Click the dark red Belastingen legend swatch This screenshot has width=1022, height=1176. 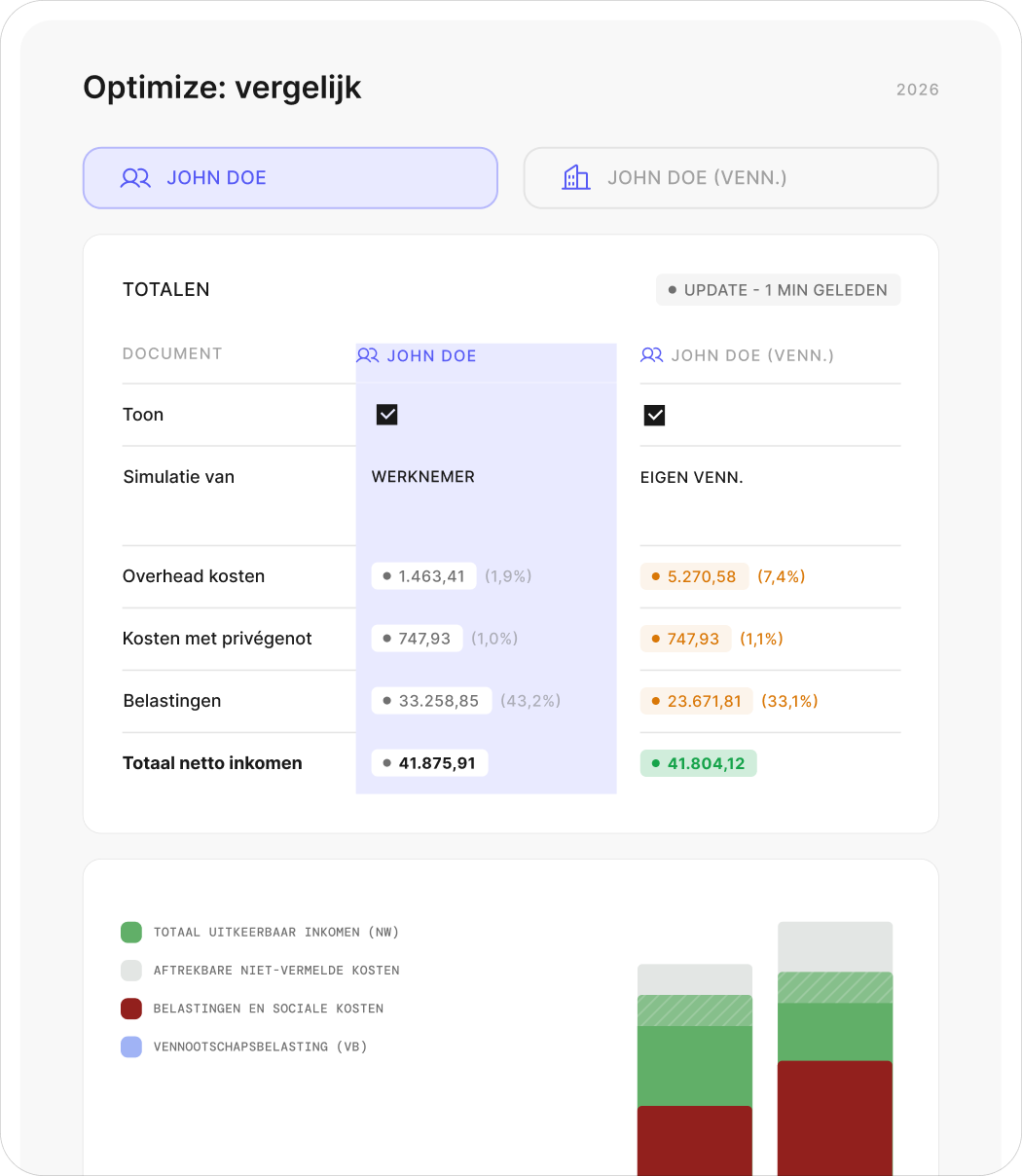point(131,1009)
